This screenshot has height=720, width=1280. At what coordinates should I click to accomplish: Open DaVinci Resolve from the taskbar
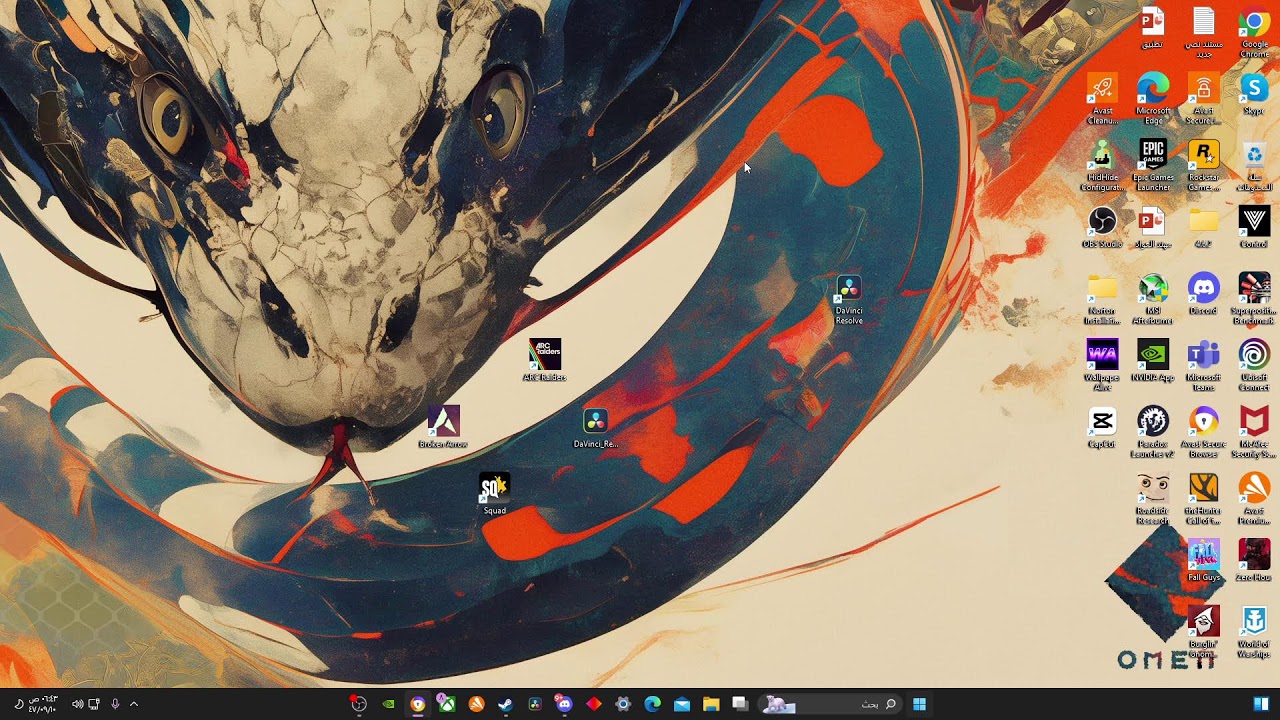point(535,704)
